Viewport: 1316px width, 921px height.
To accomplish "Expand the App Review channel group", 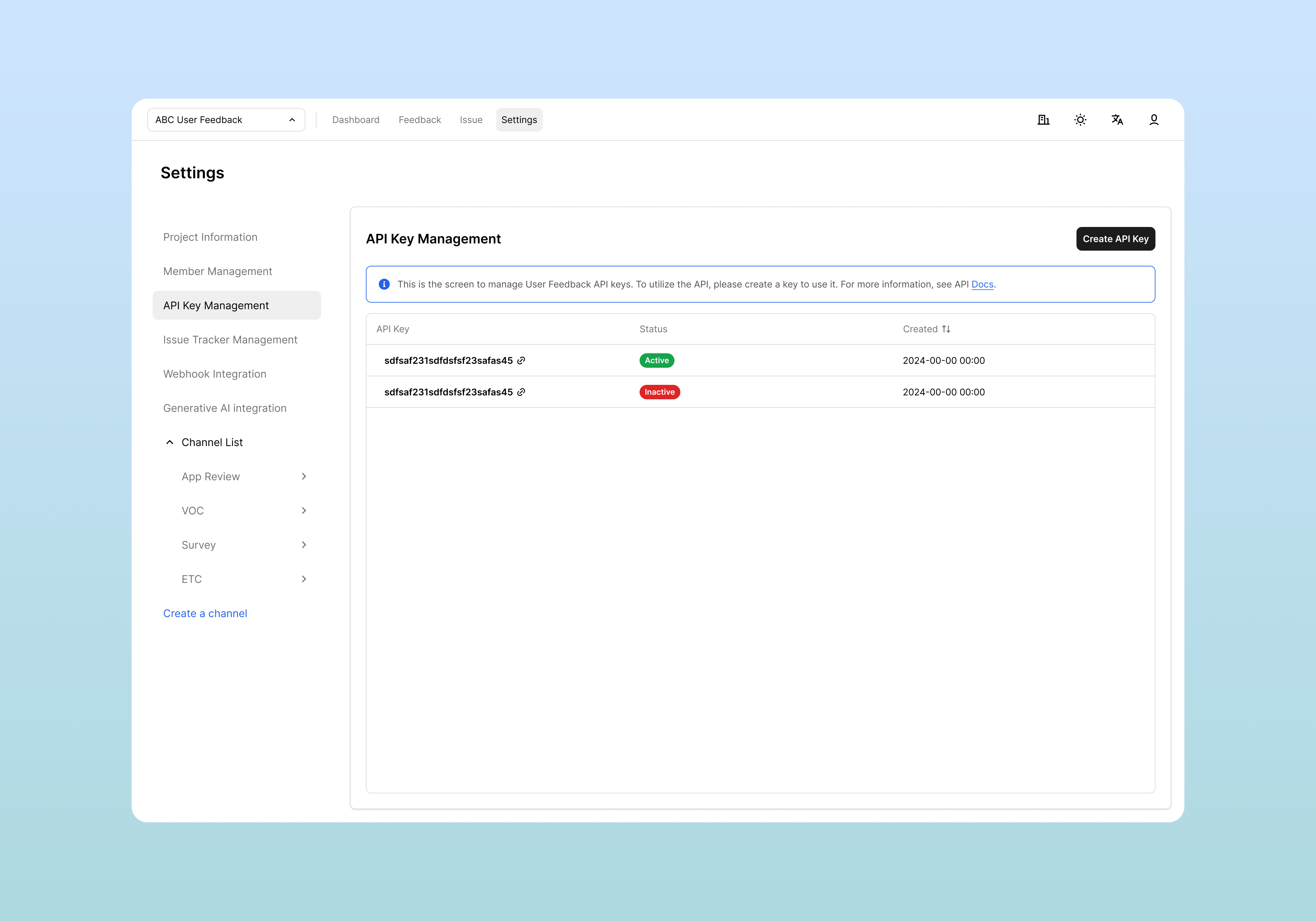I will click(x=303, y=476).
